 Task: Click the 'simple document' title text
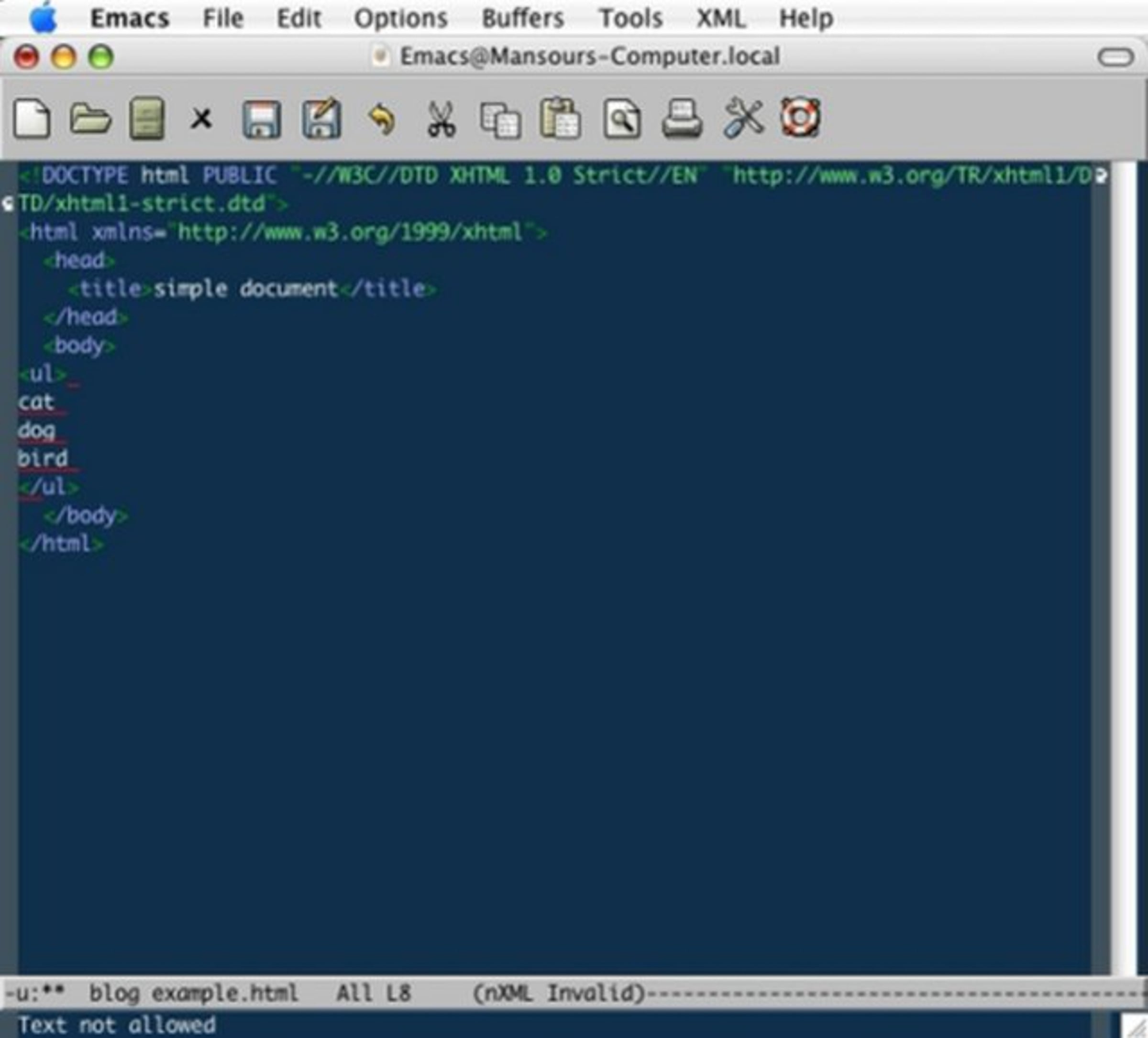(246, 289)
